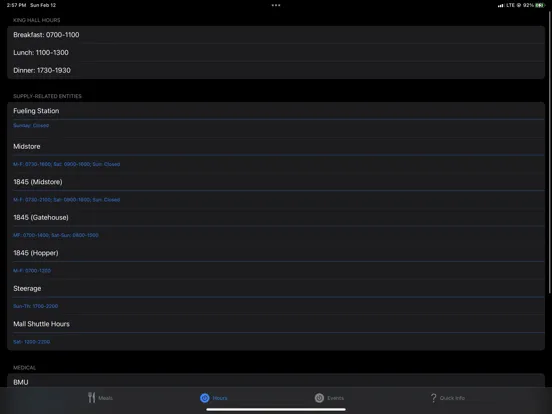Tap the 'Mall Shuttle Hours' row
552x414 pixels.
pos(276,324)
